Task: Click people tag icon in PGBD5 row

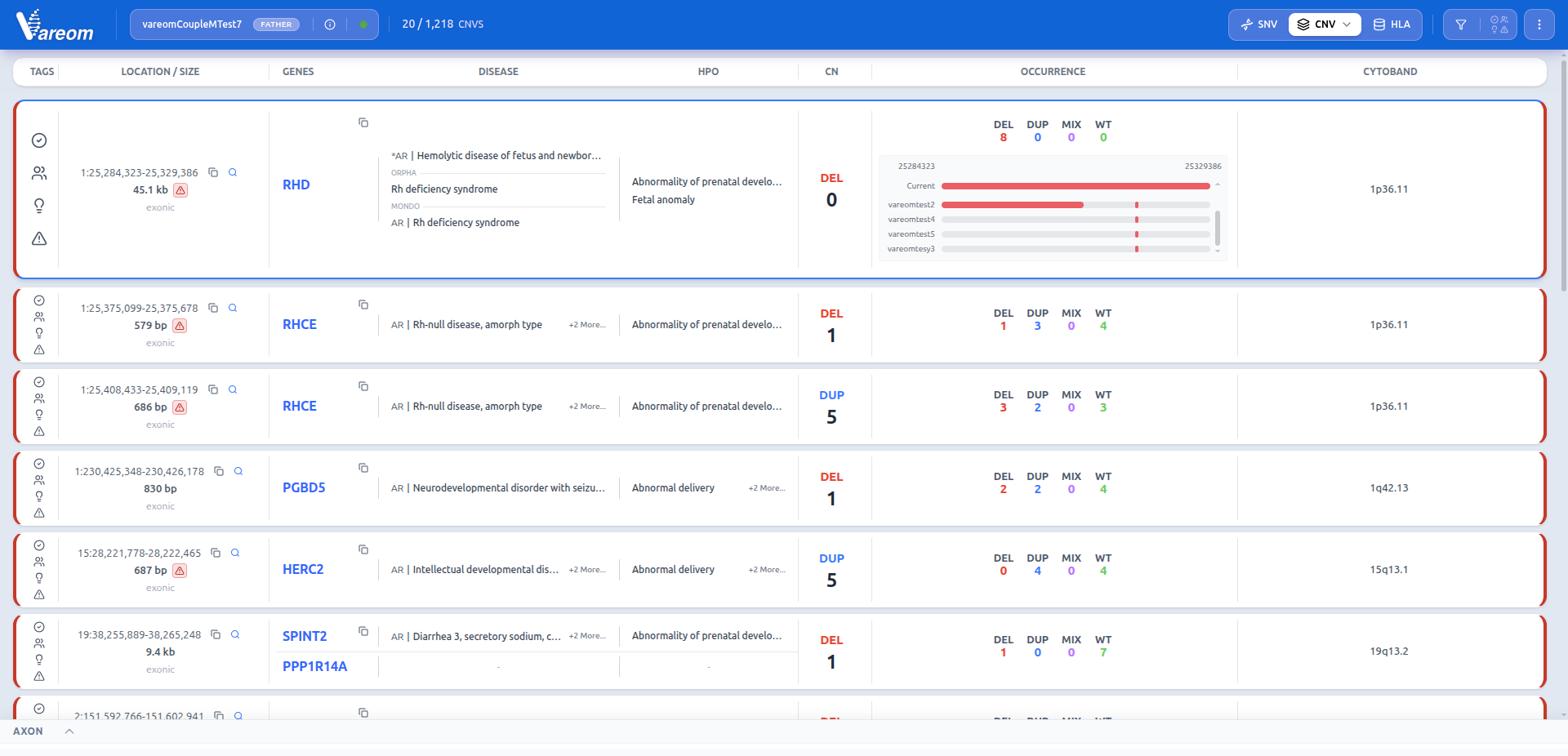Action: pos(39,480)
